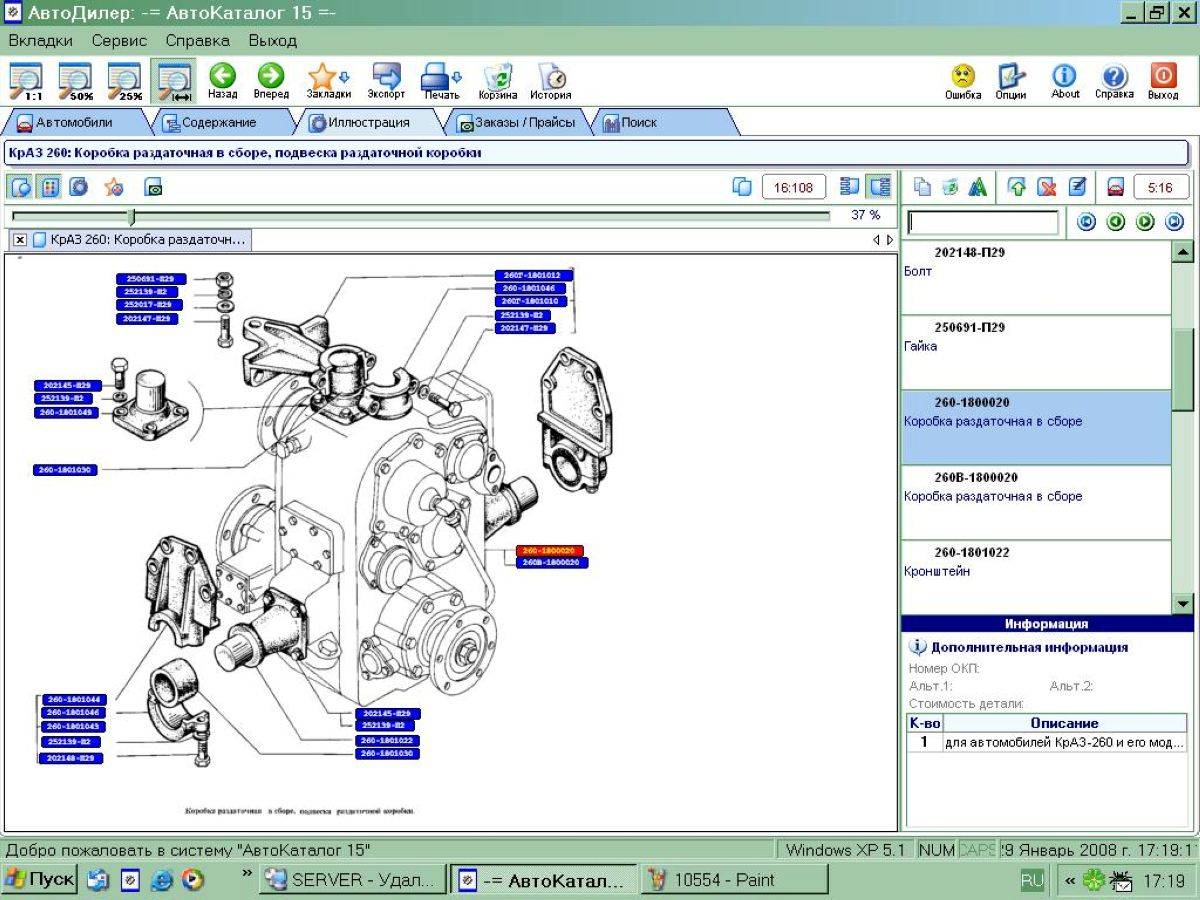Jump to first part record
Screen dimensions: 1200x900
(1087, 222)
